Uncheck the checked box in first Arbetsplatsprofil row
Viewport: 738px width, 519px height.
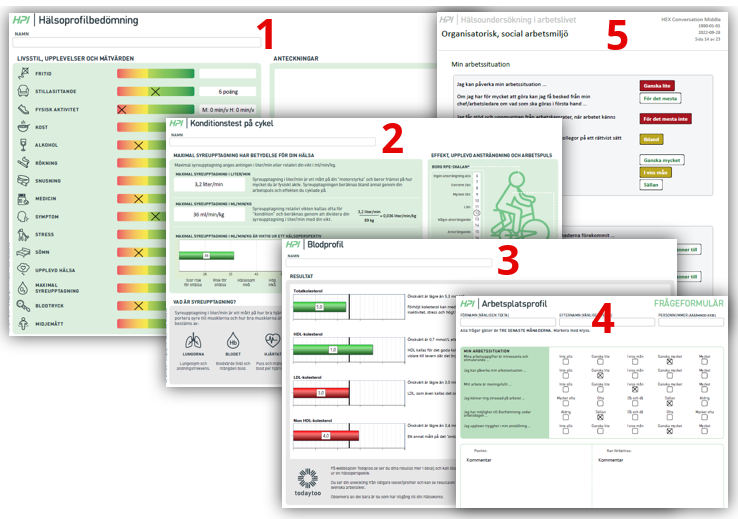[669, 361]
